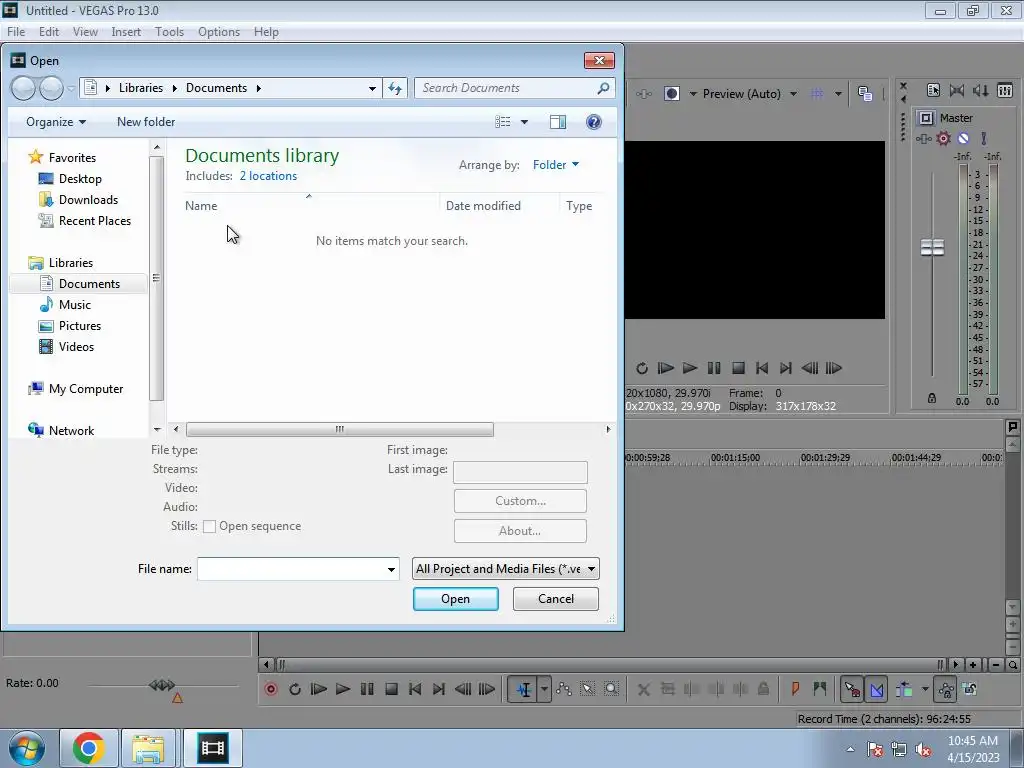Screen dimensions: 1024x768
Task: Open the File menu
Action: click(16, 32)
